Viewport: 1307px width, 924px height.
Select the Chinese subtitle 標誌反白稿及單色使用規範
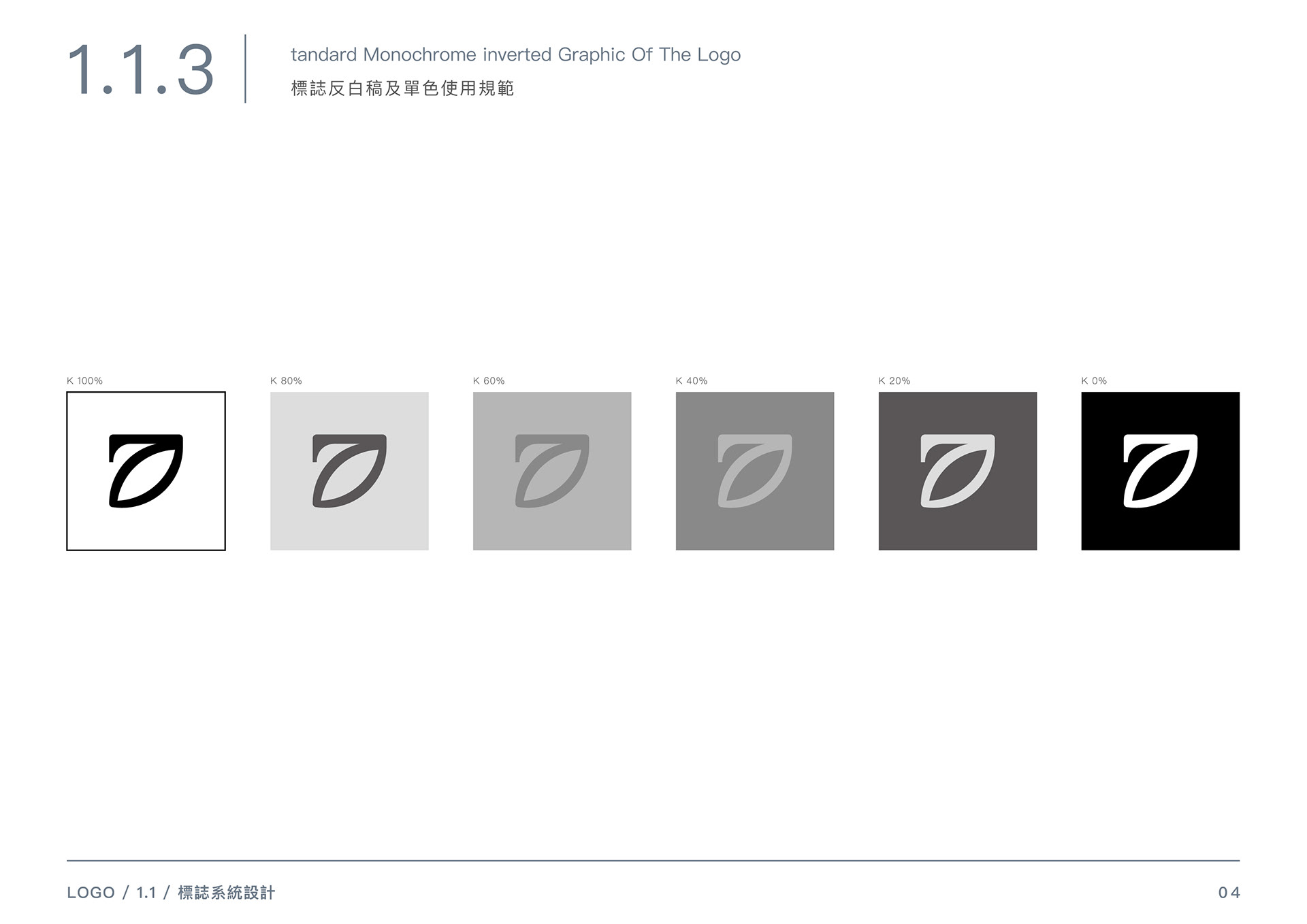(402, 88)
